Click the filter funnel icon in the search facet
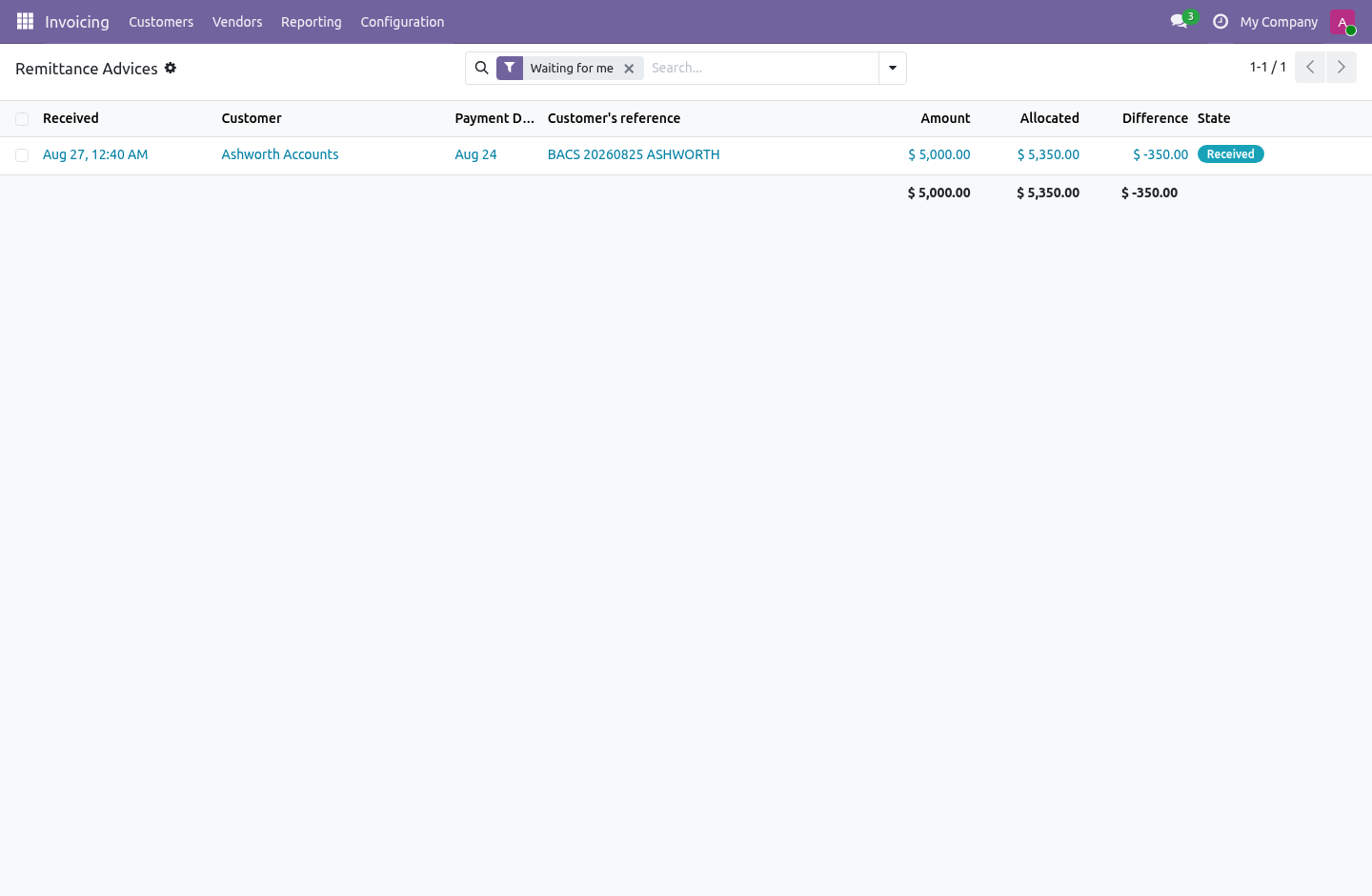The image size is (1372, 896). click(510, 68)
